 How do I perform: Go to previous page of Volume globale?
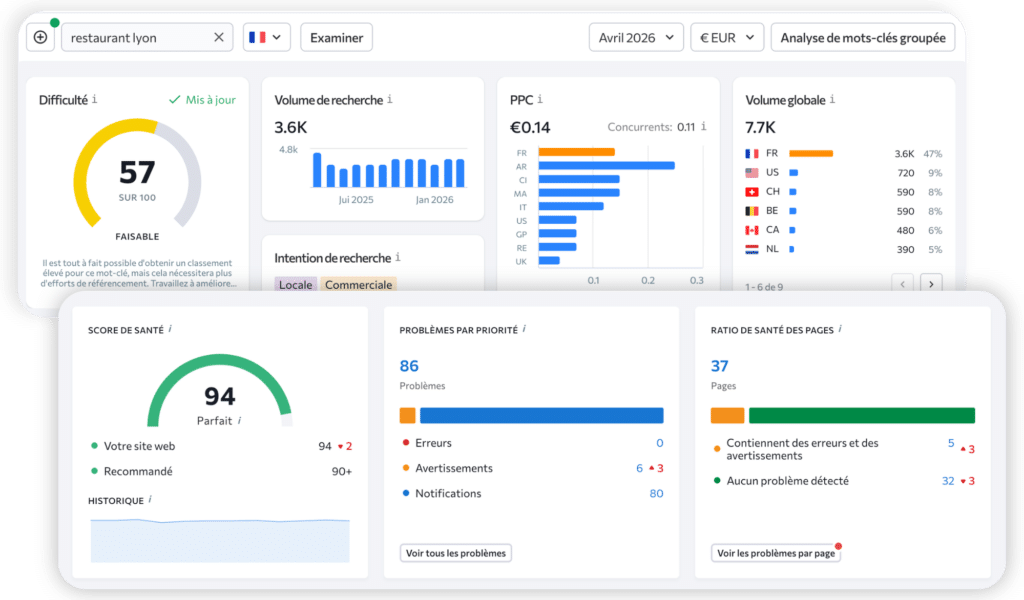(903, 284)
